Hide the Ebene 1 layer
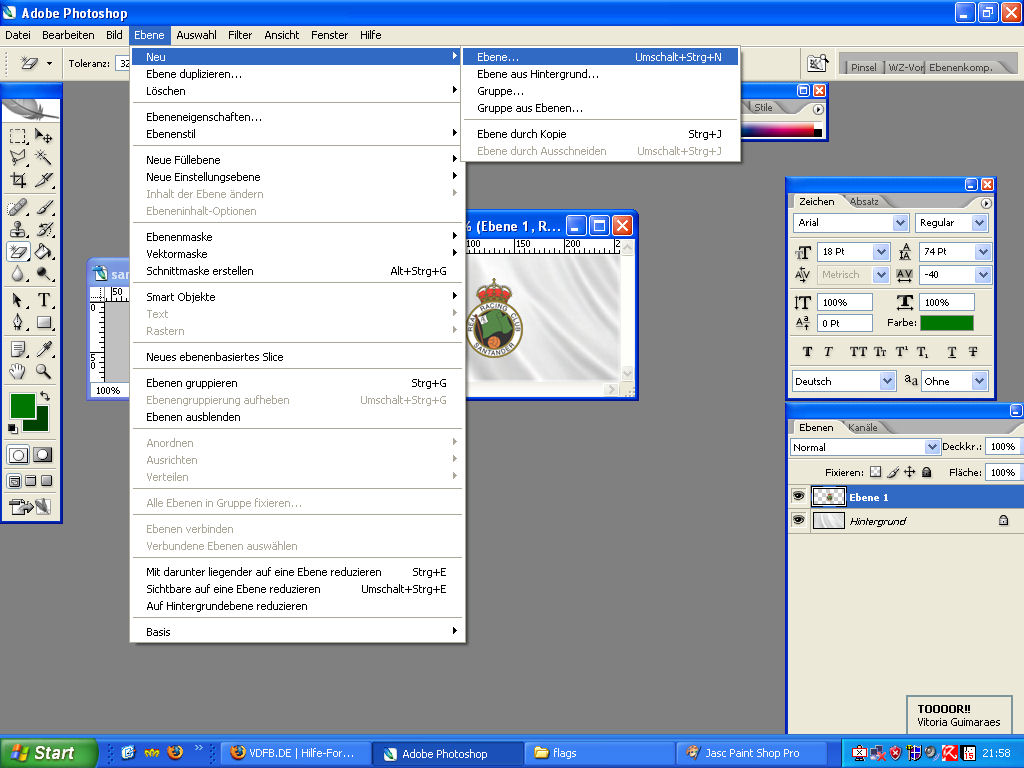The image size is (1024, 768). 799,497
